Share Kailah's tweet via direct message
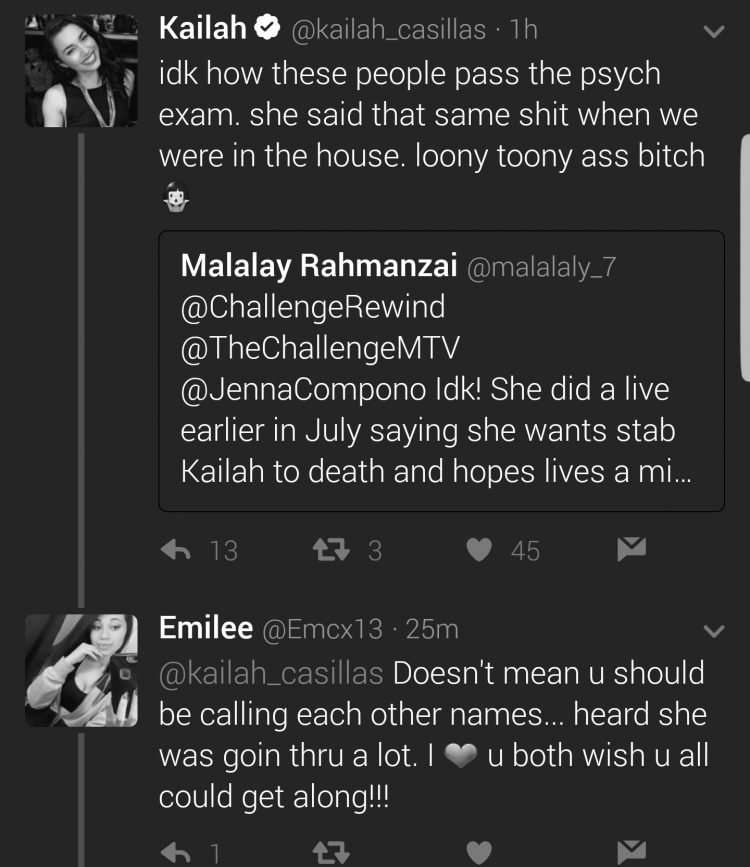This screenshot has width=750, height=867. 632,549
